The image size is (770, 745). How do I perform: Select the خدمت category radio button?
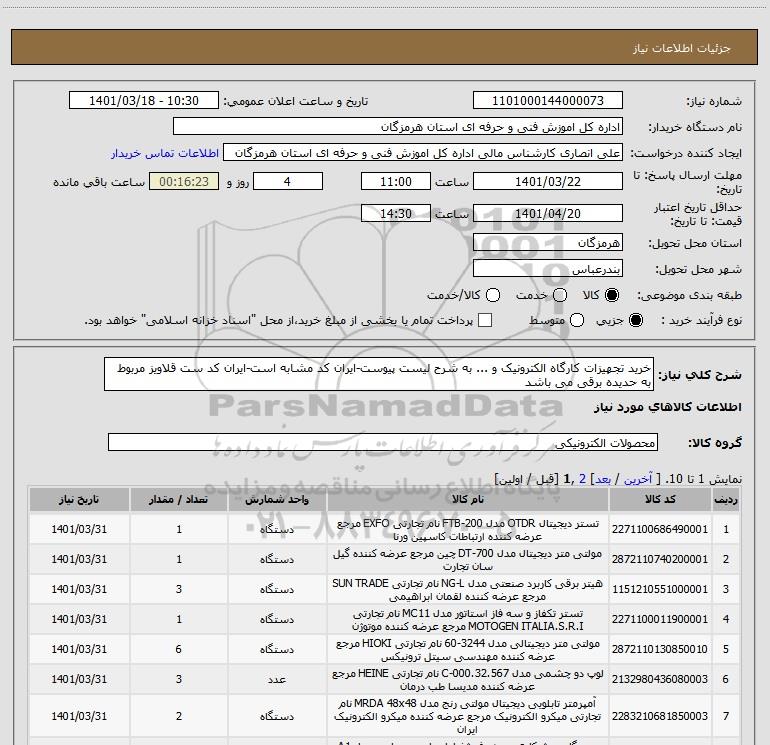(560, 295)
